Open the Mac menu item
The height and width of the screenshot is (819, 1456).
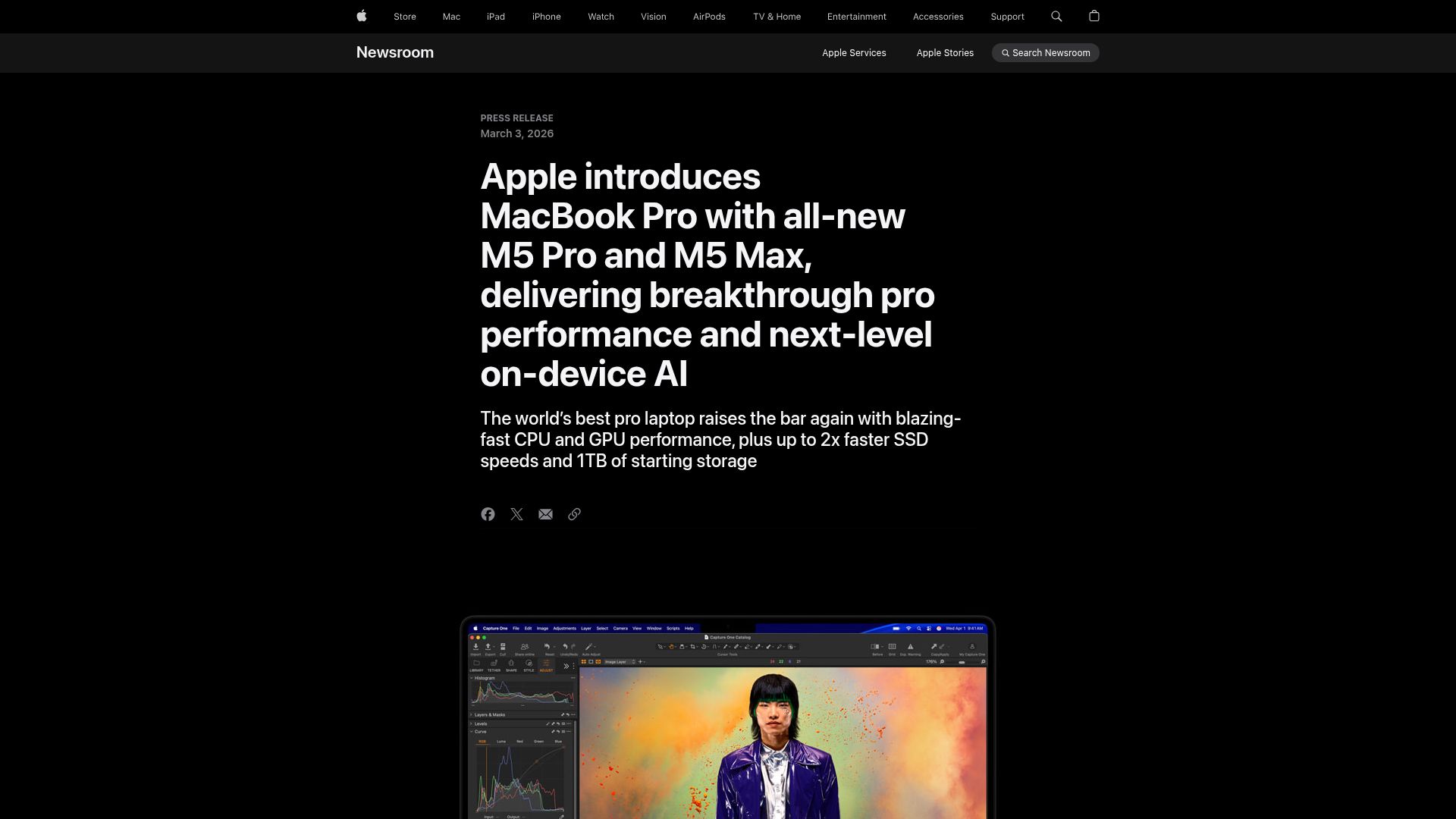[x=451, y=17]
